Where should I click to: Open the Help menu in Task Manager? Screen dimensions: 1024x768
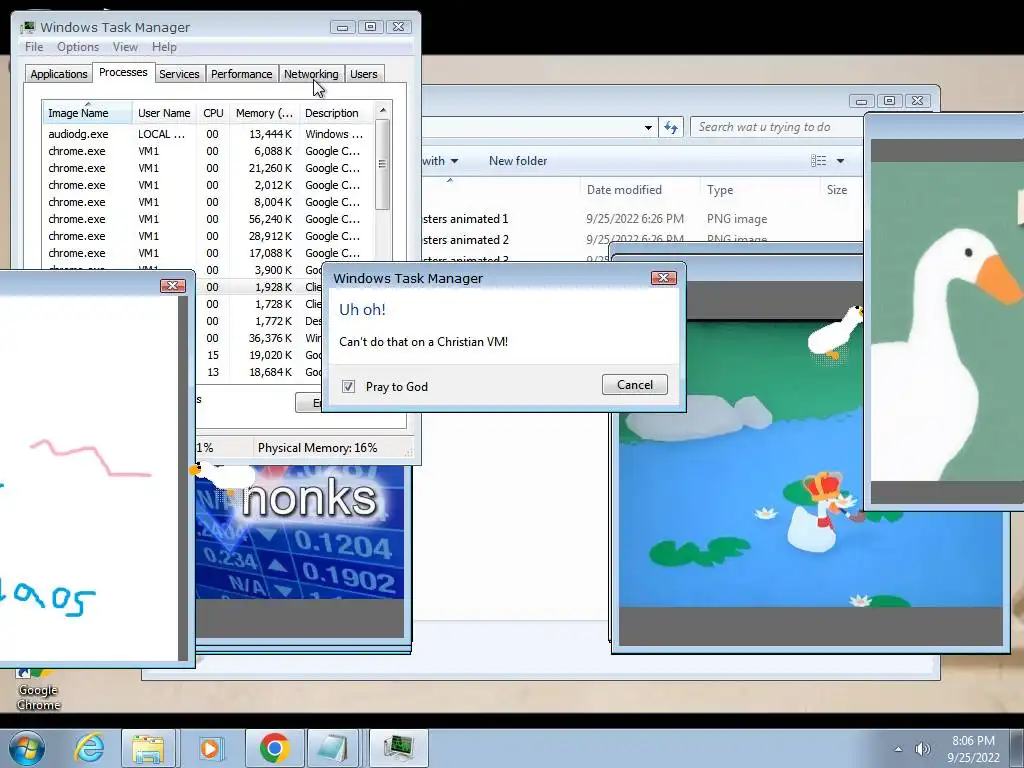point(164,47)
